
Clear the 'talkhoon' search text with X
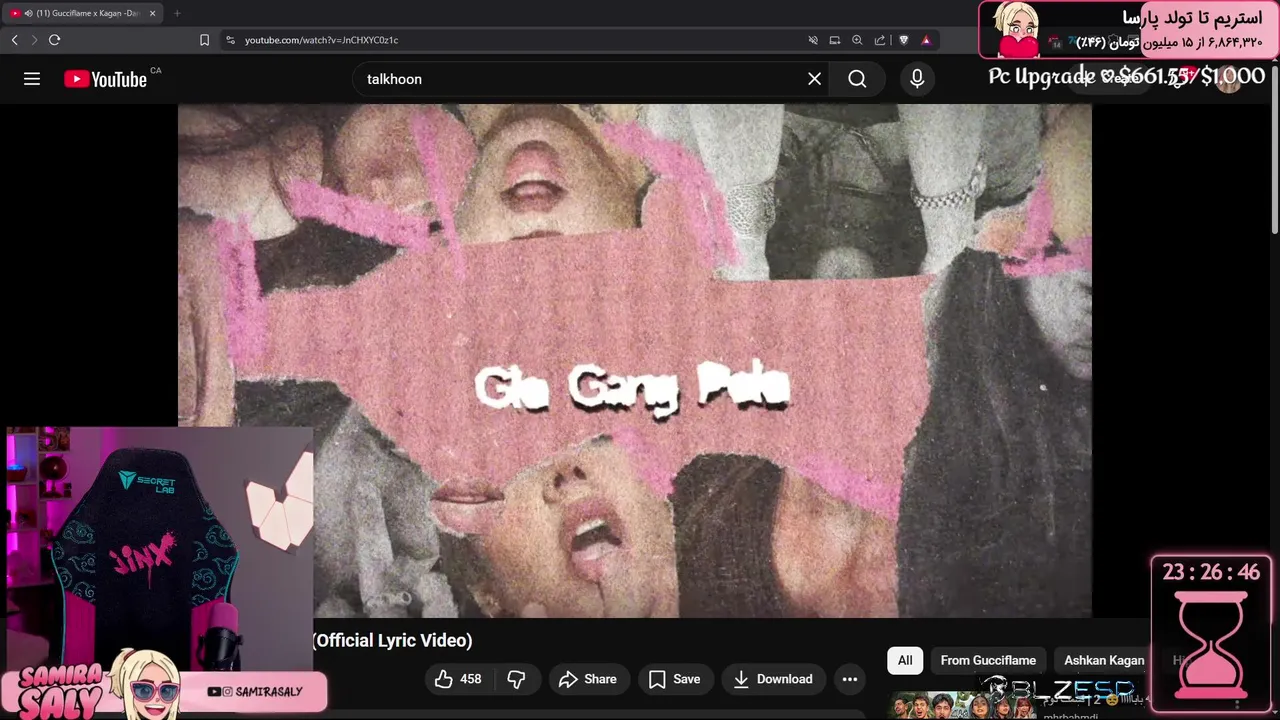coord(815,79)
